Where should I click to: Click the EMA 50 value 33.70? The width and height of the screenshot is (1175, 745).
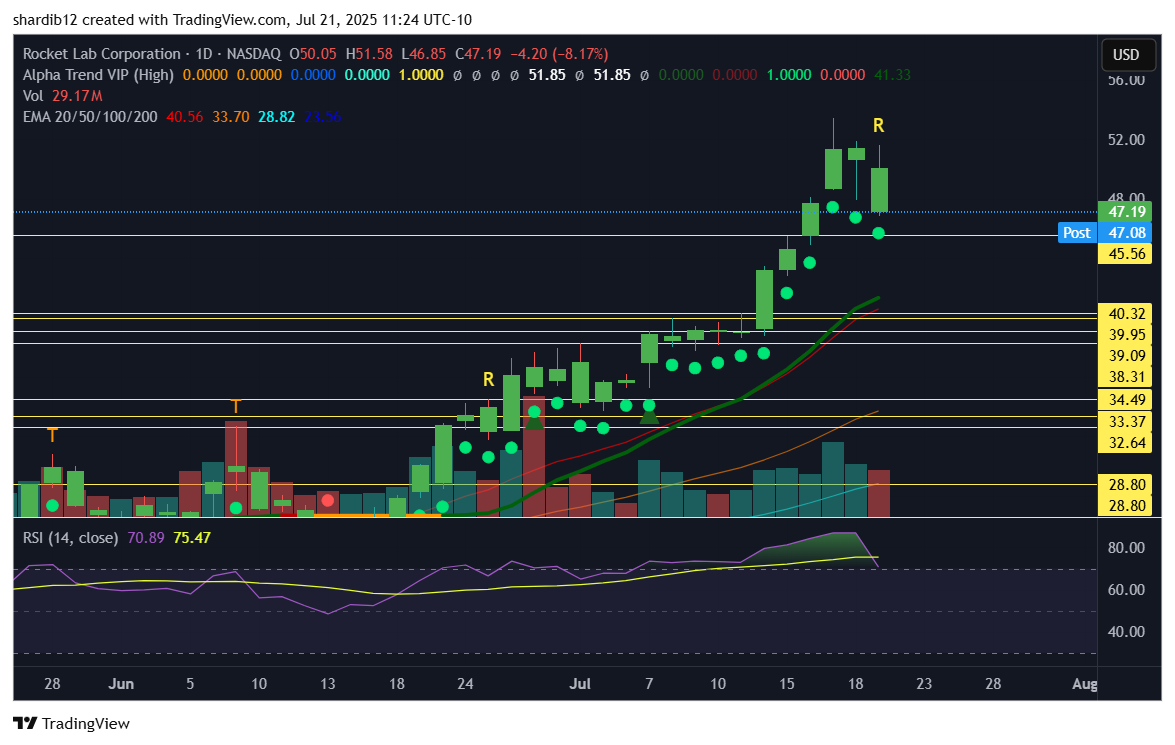231,117
